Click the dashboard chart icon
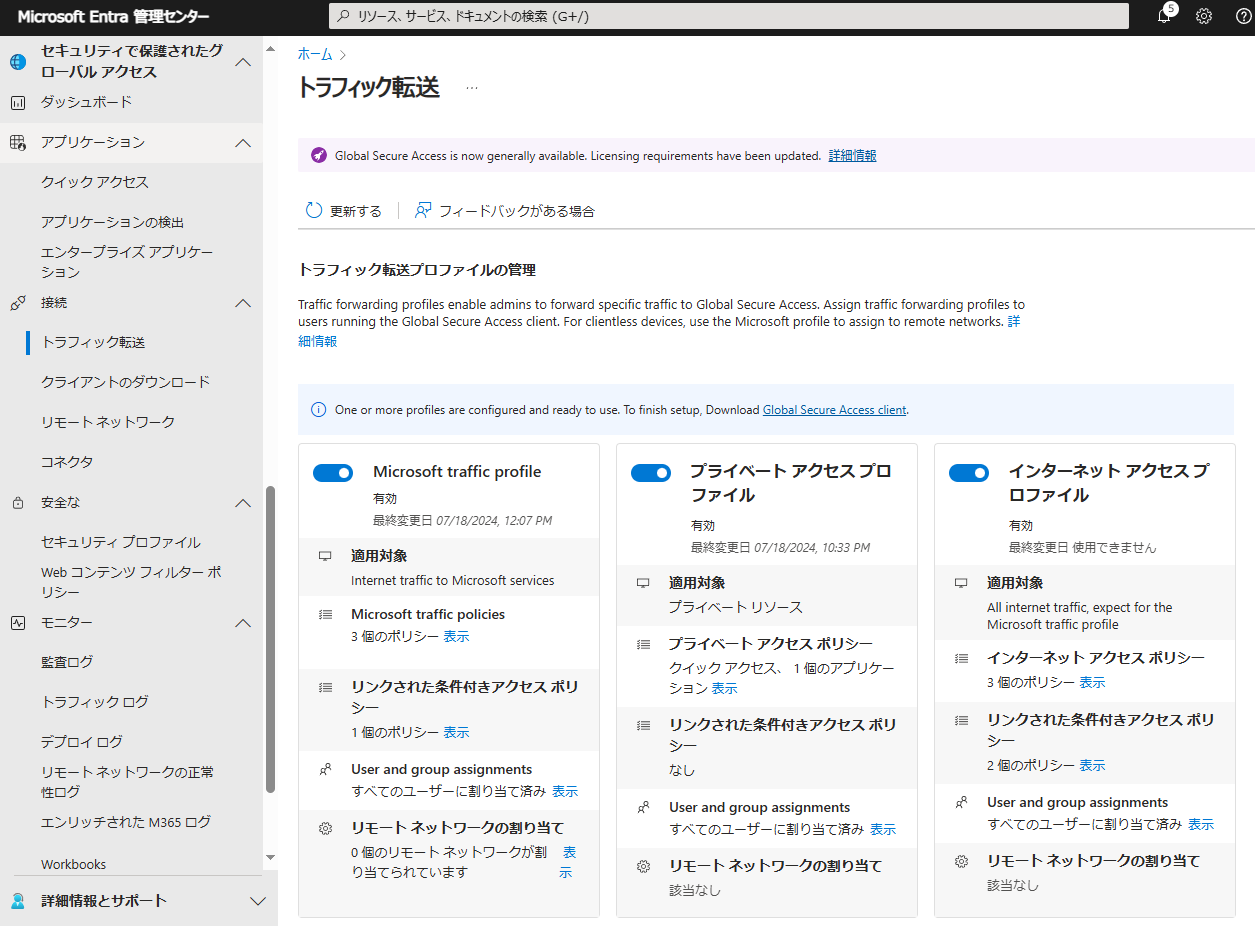 point(17,102)
